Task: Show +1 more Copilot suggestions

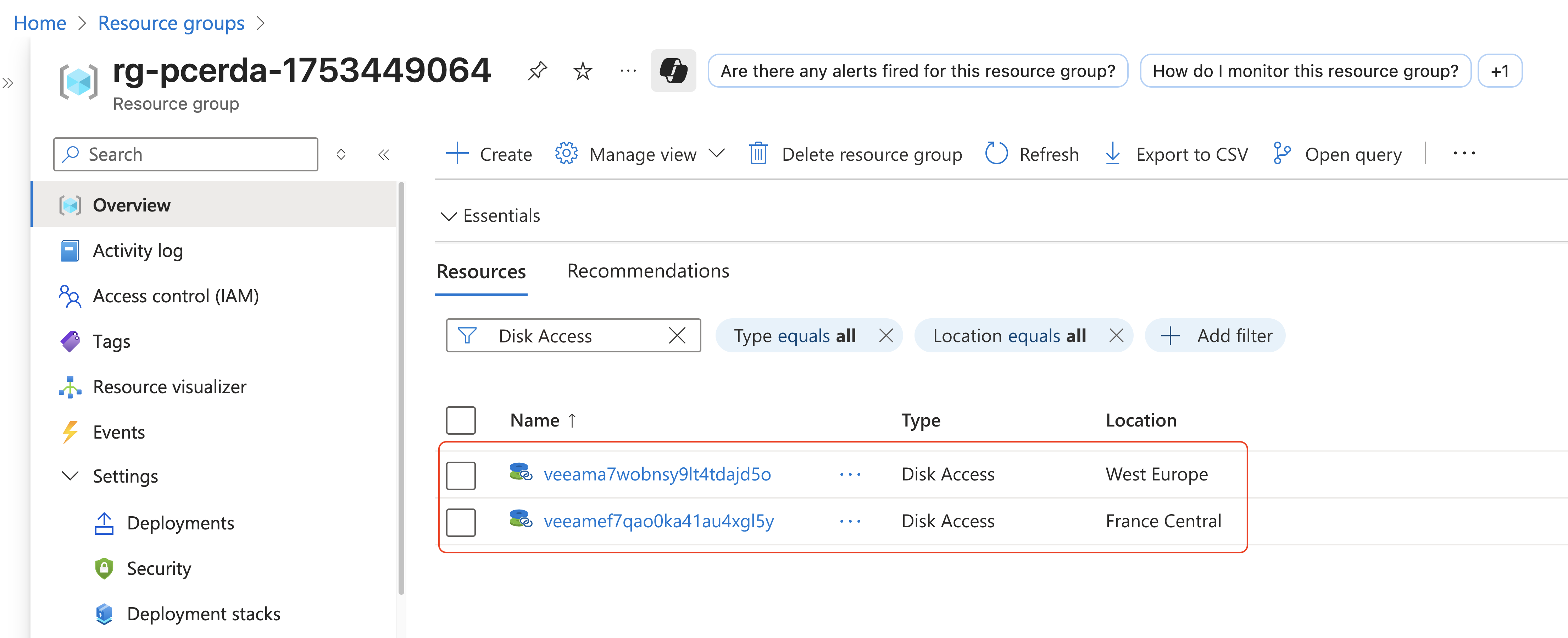Action: (x=1500, y=71)
